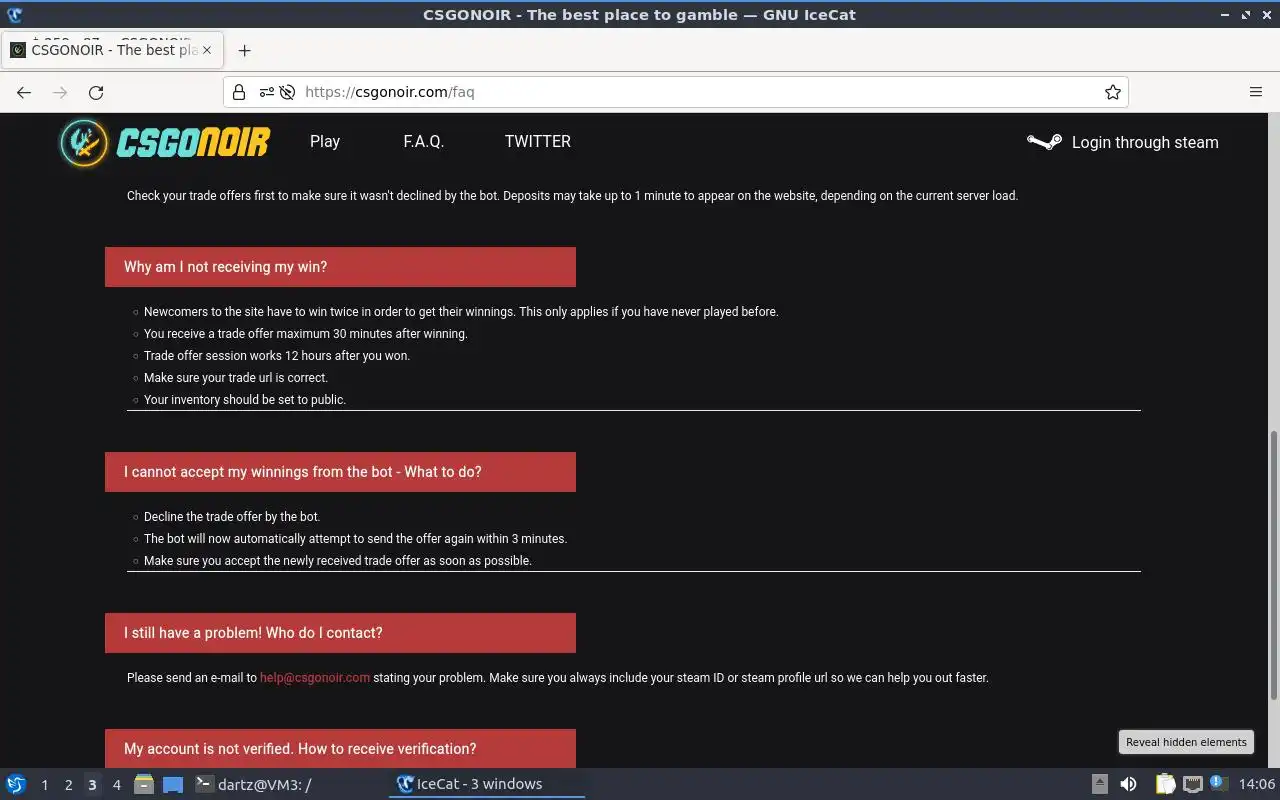Viewport: 1280px width, 800px height.
Task: Click the notification tray icon
Action: click(1218, 783)
